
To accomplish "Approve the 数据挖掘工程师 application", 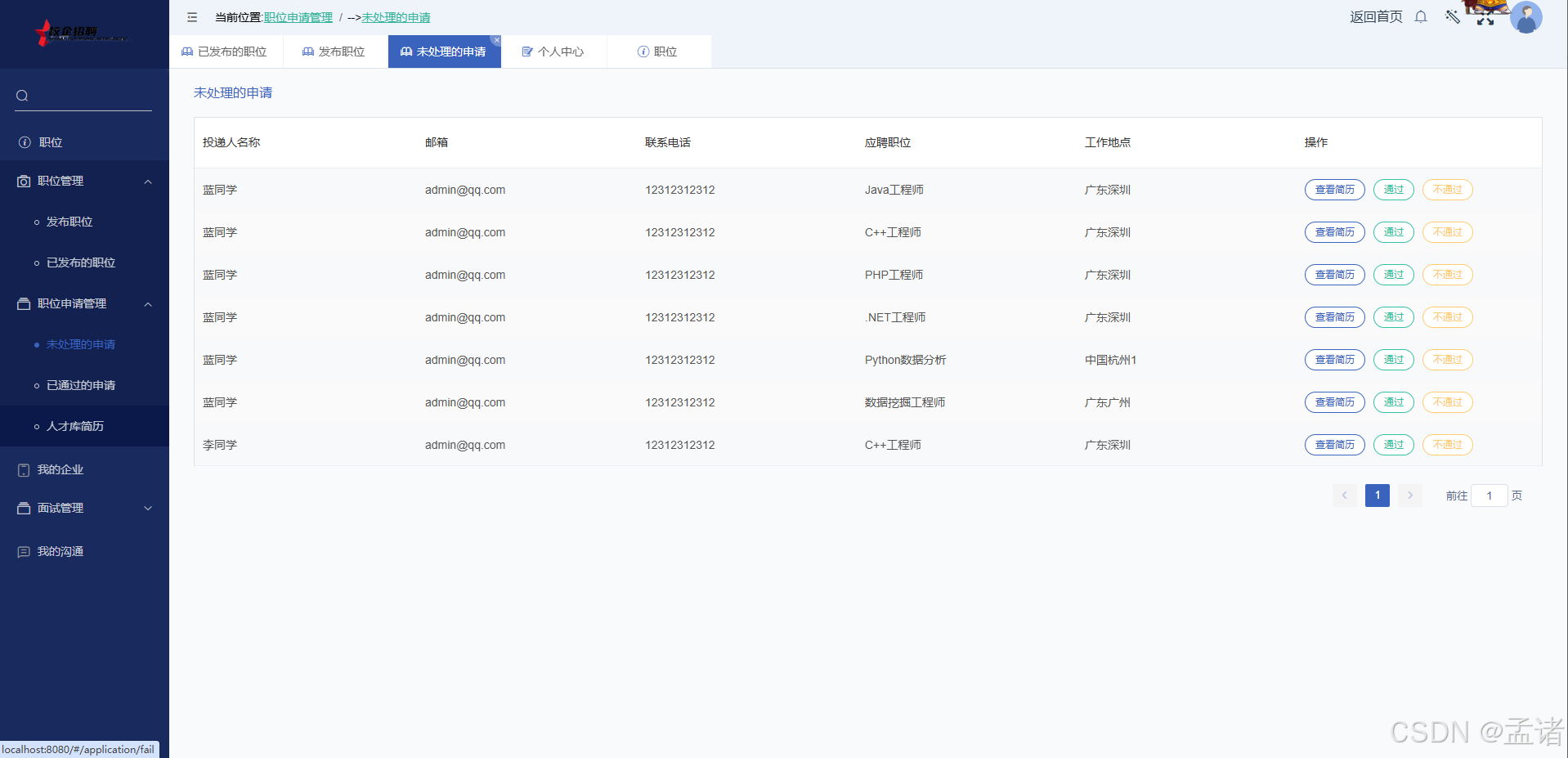I will pyautogui.click(x=1393, y=402).
